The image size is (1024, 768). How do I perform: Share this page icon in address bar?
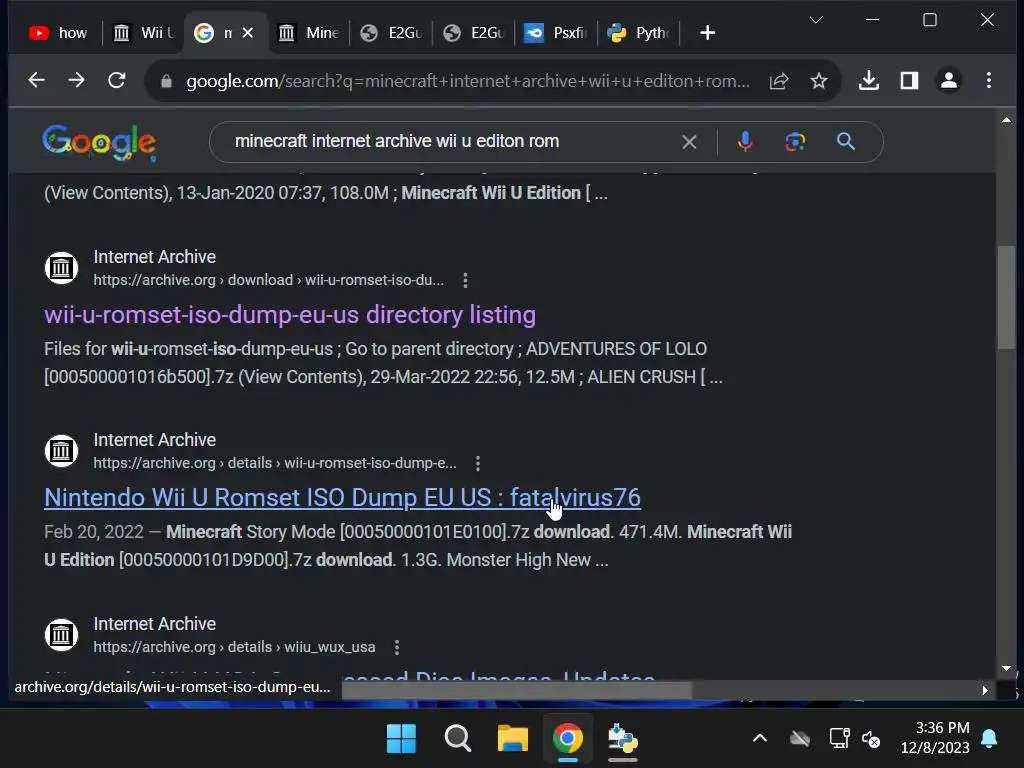coord(778,81)
